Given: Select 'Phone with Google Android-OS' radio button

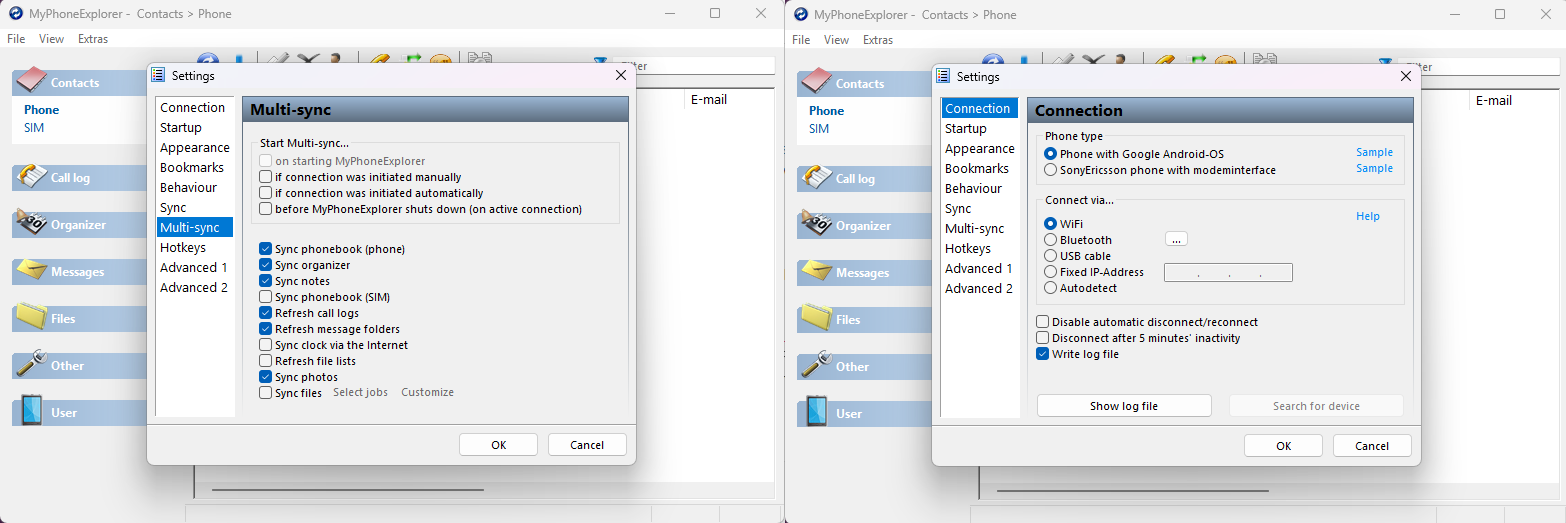Looking at the screenshot, I should click(1050, 154).
